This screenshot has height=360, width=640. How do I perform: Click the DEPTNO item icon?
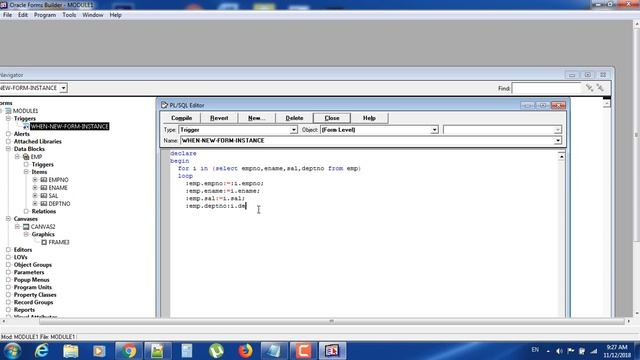click(x=44, y=203)
